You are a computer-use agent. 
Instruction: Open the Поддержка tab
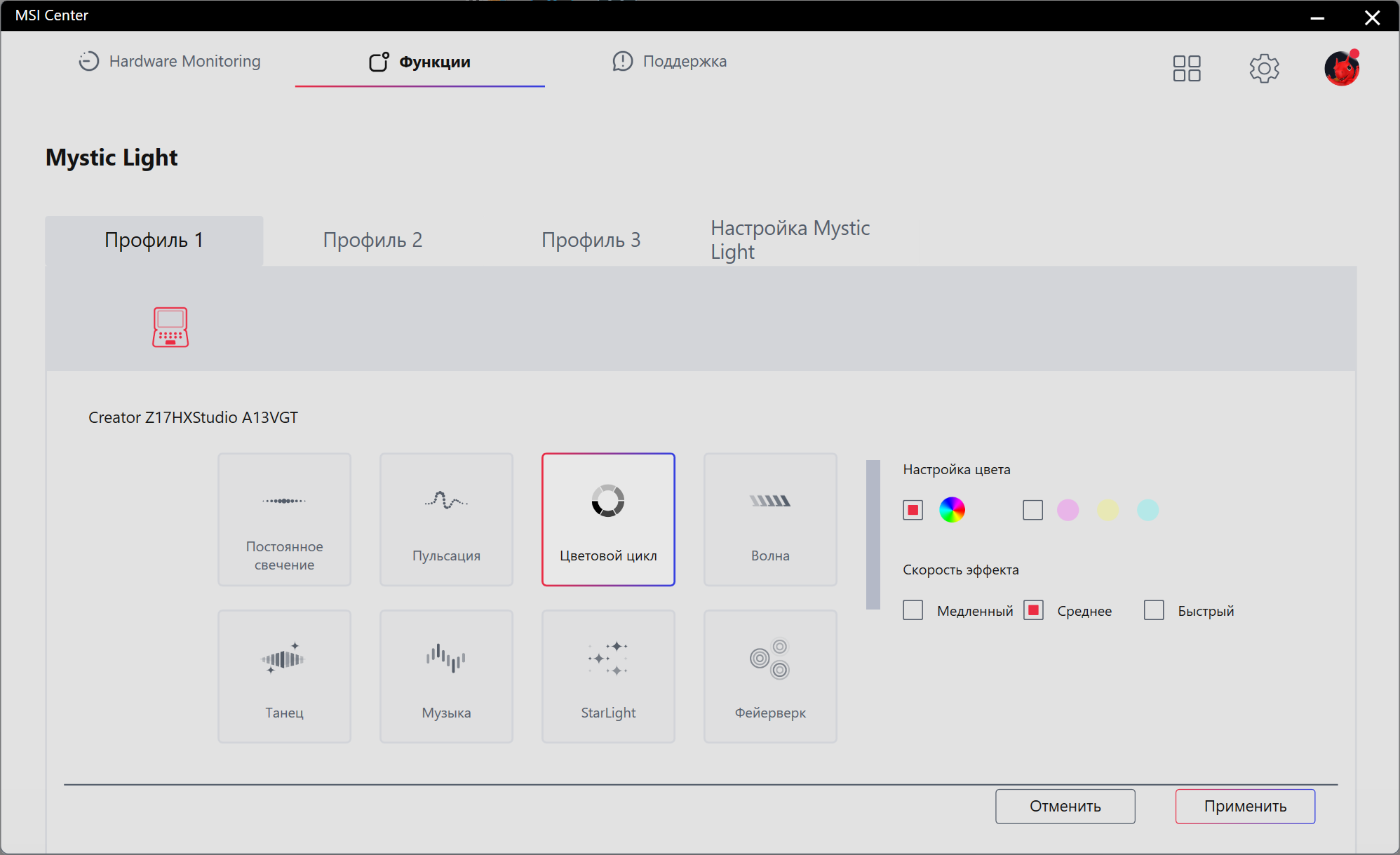[x=669, y=62]
